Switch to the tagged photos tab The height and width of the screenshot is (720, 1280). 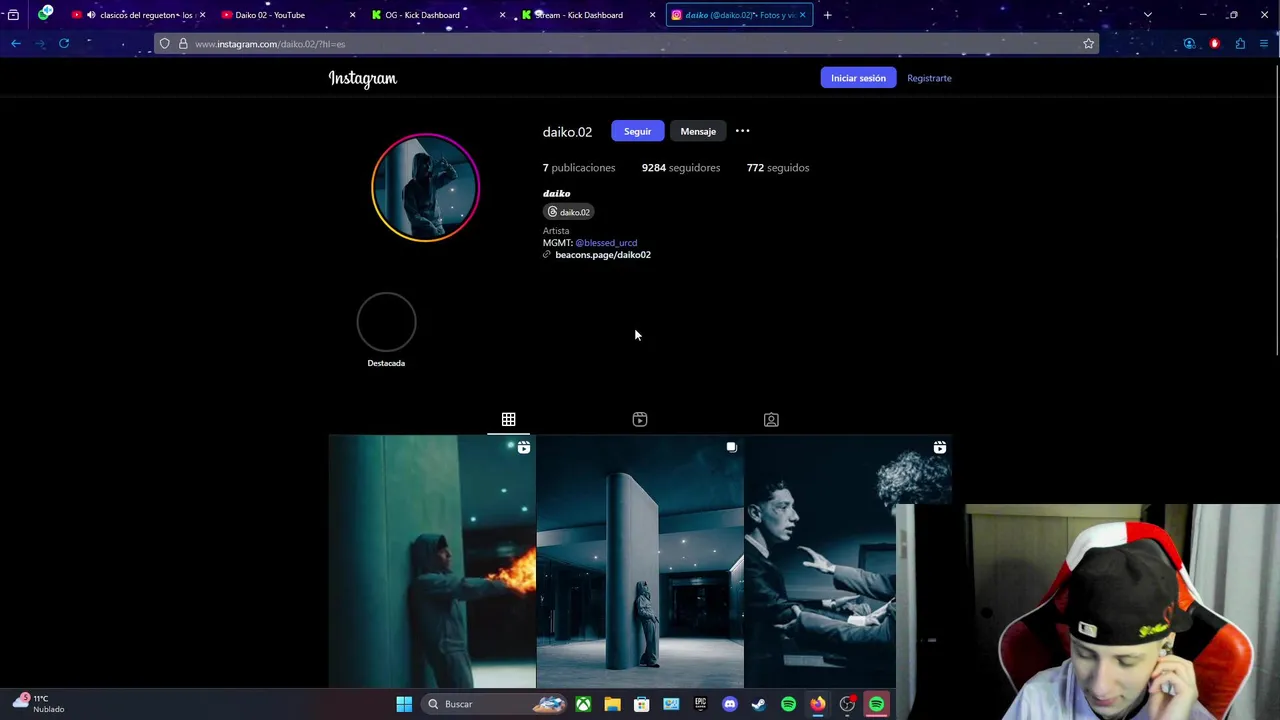click(x=771, y=420)
